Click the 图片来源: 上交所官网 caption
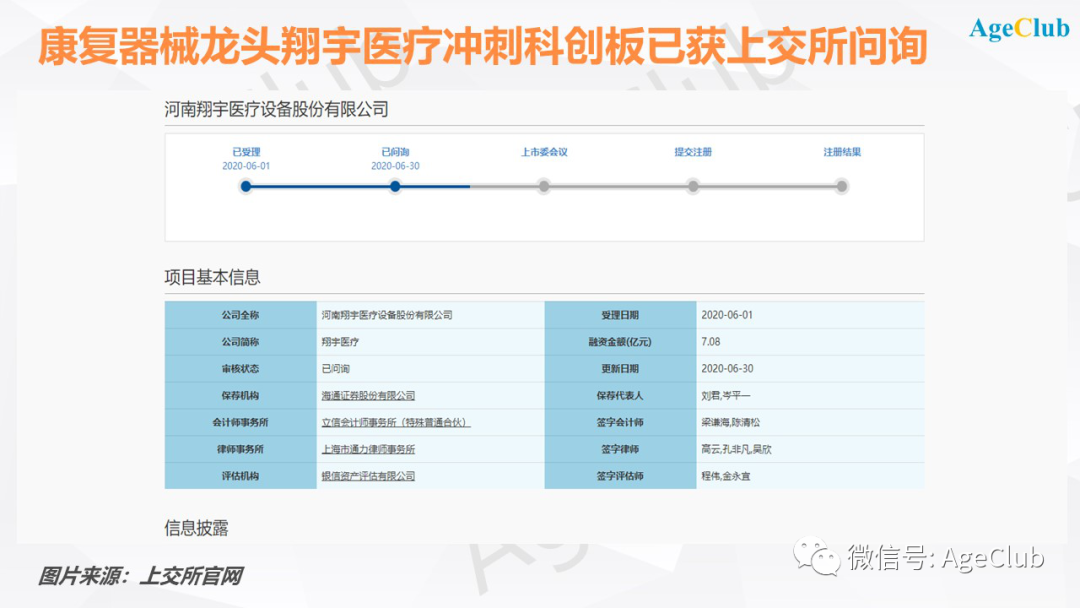1080x608 pixels. point(140,576)
